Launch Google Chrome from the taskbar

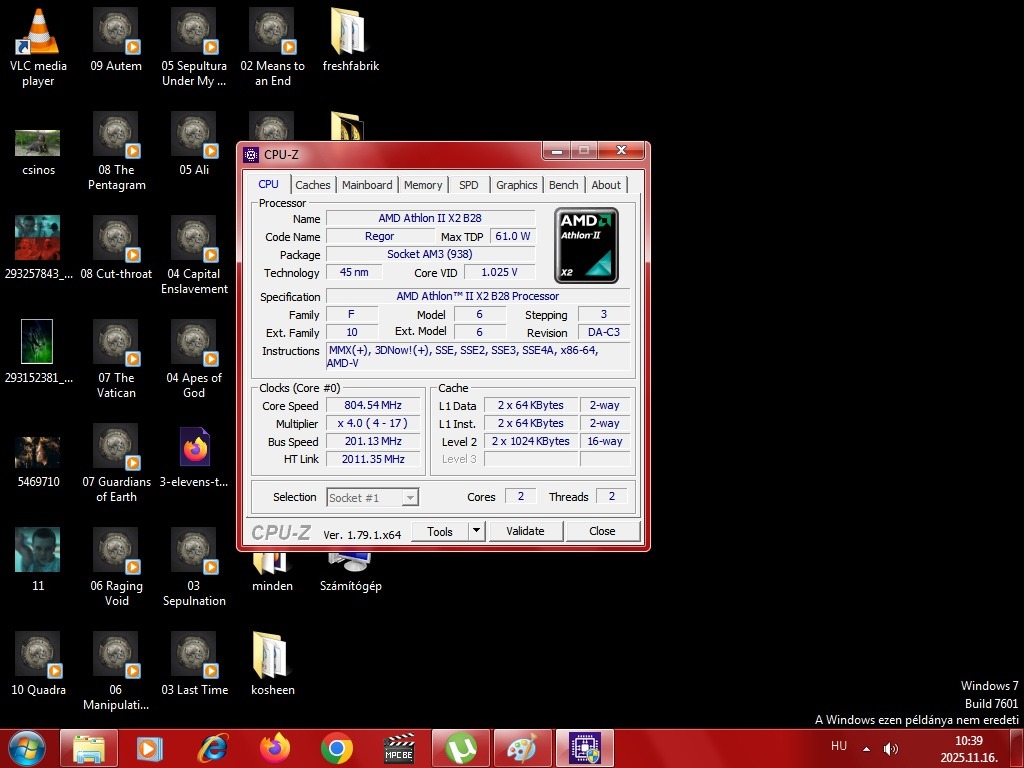(337, 748)
